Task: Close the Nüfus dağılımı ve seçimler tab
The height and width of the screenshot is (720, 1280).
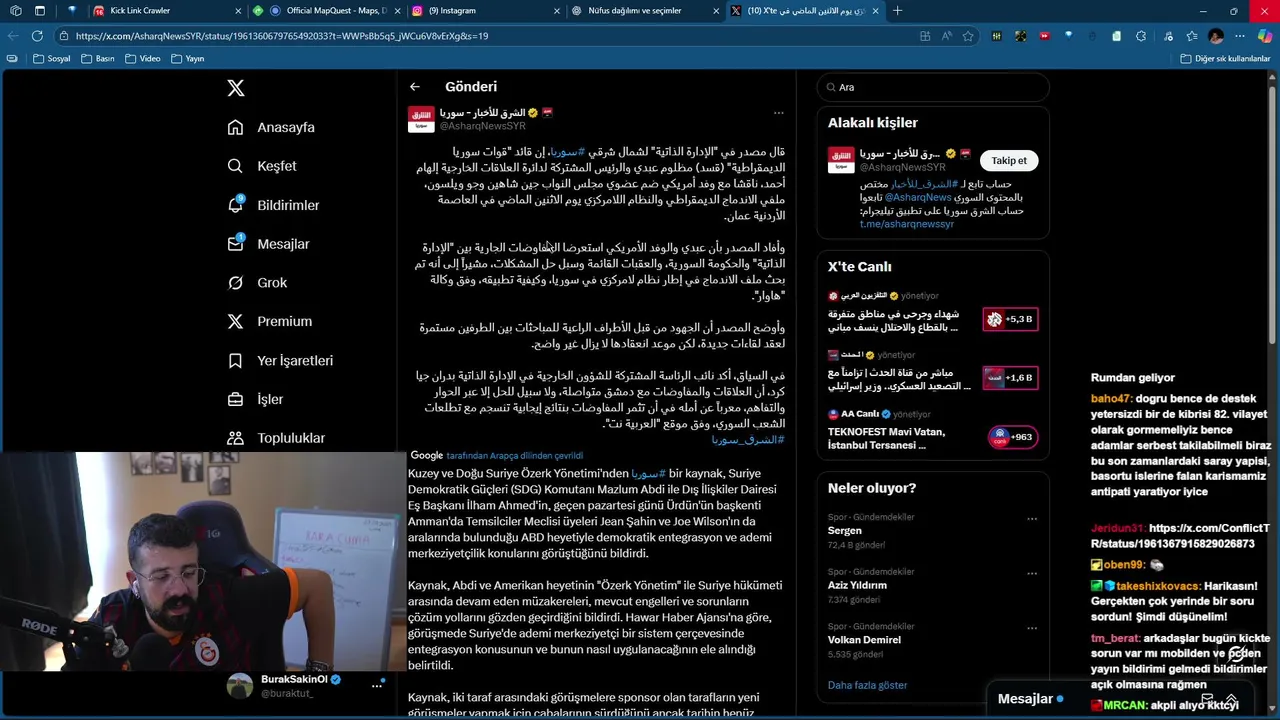Action: [717, 11]
